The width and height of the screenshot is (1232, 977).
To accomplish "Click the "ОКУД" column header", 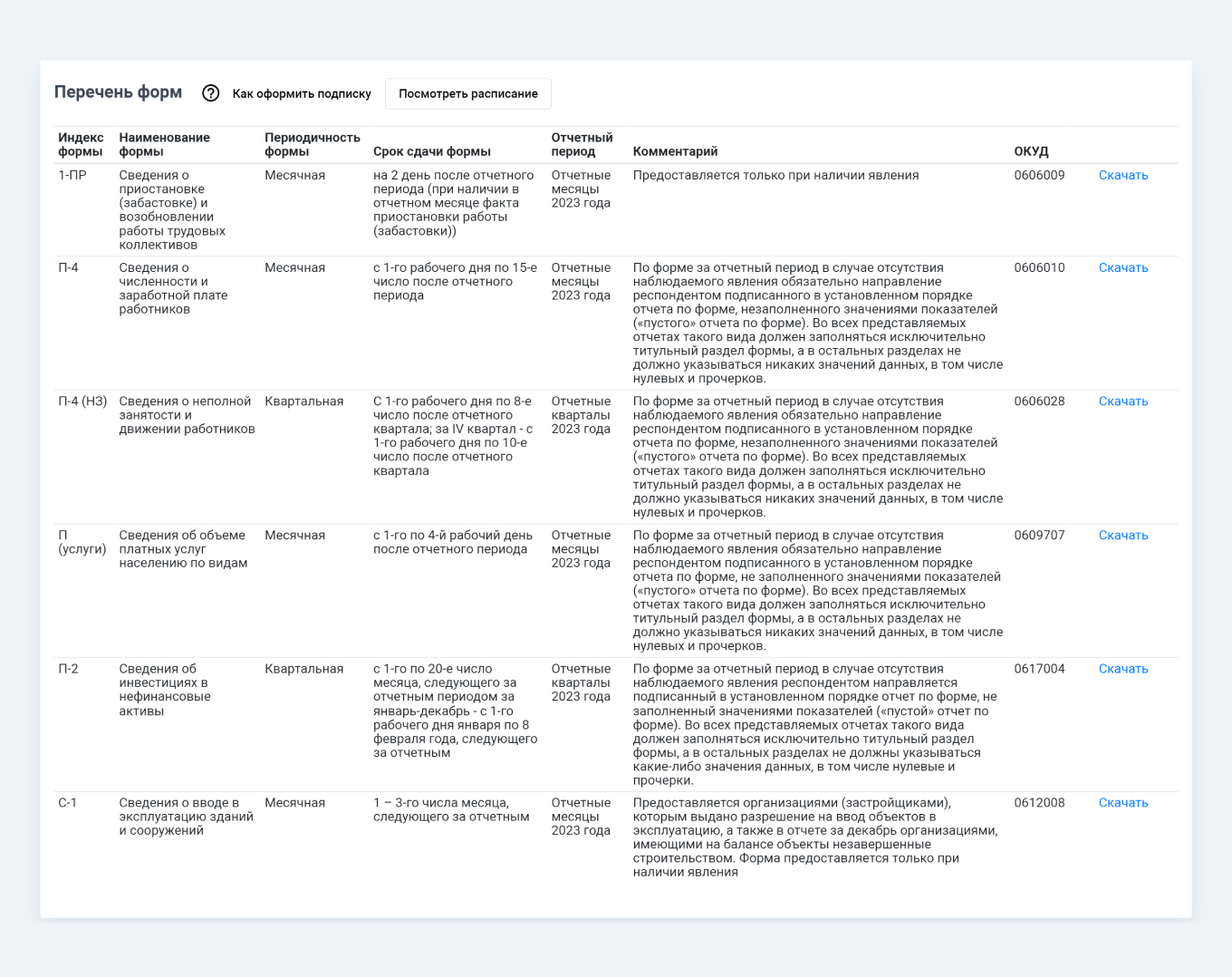I will click(x=1031, y=151).
